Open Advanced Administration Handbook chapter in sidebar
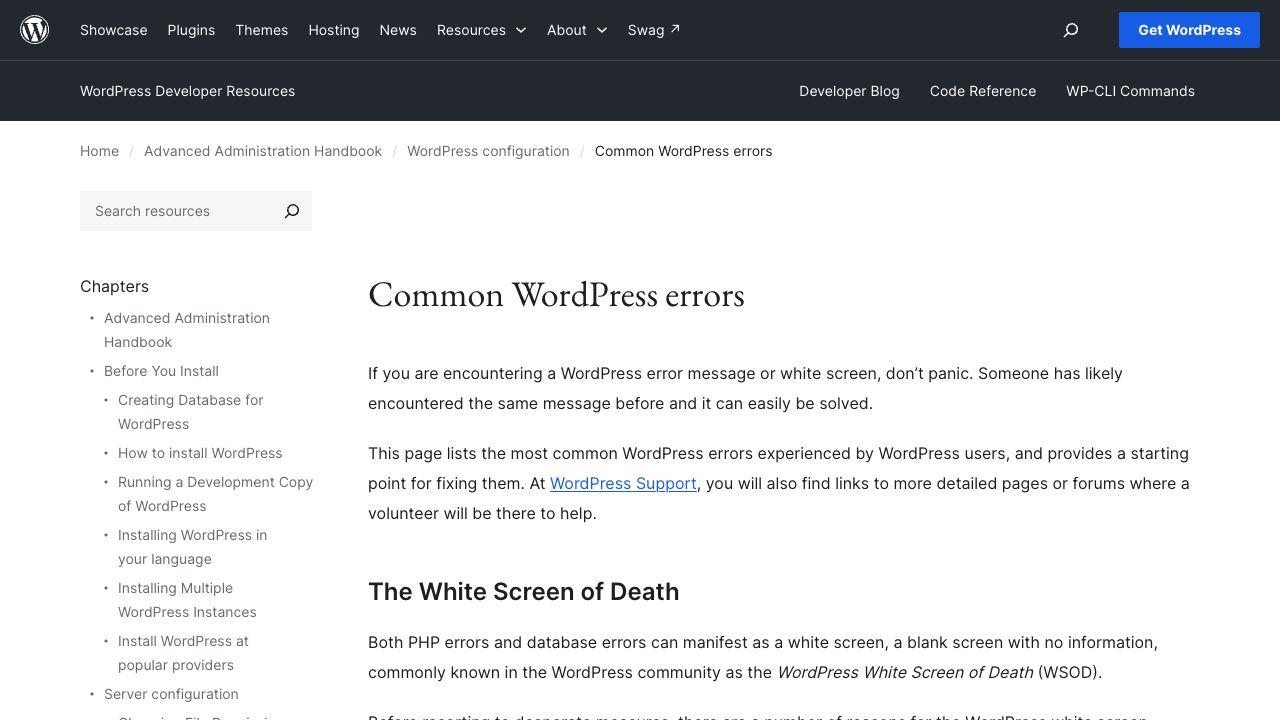The height and width of the screenshot is (720, 1280). [187, 330]
